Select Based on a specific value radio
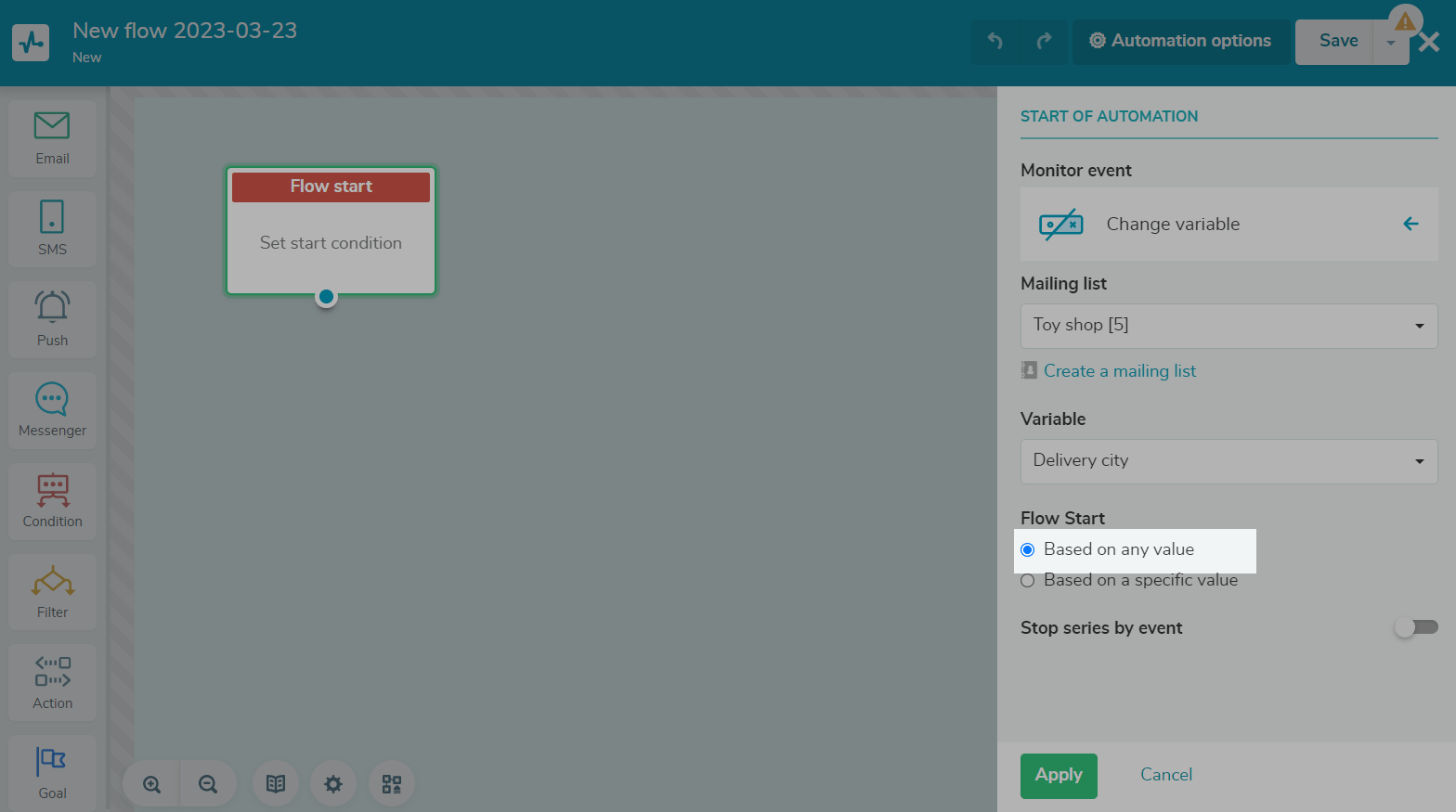 [1028, 581]
